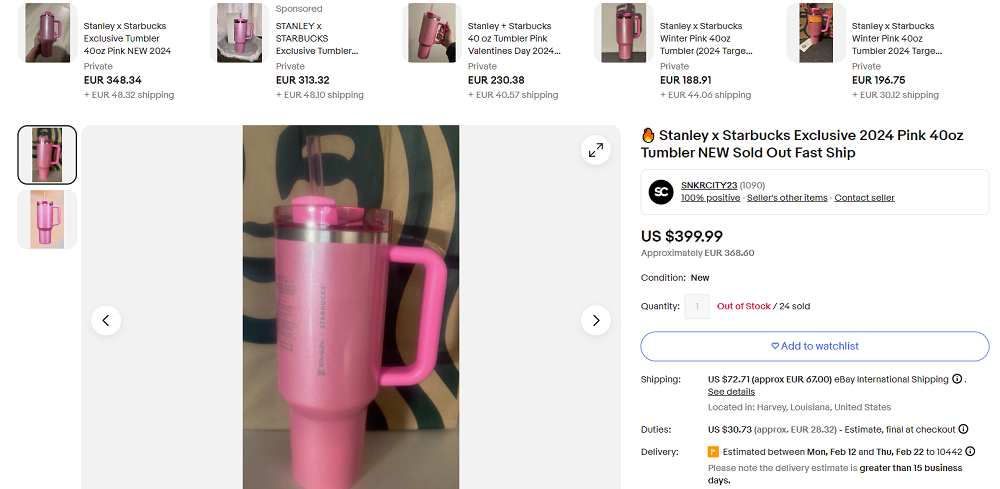The width and height of the screenshot is (1000, 489).
Task: Select the second tumbler thumbnail
Action: click(x=47, y=219)
